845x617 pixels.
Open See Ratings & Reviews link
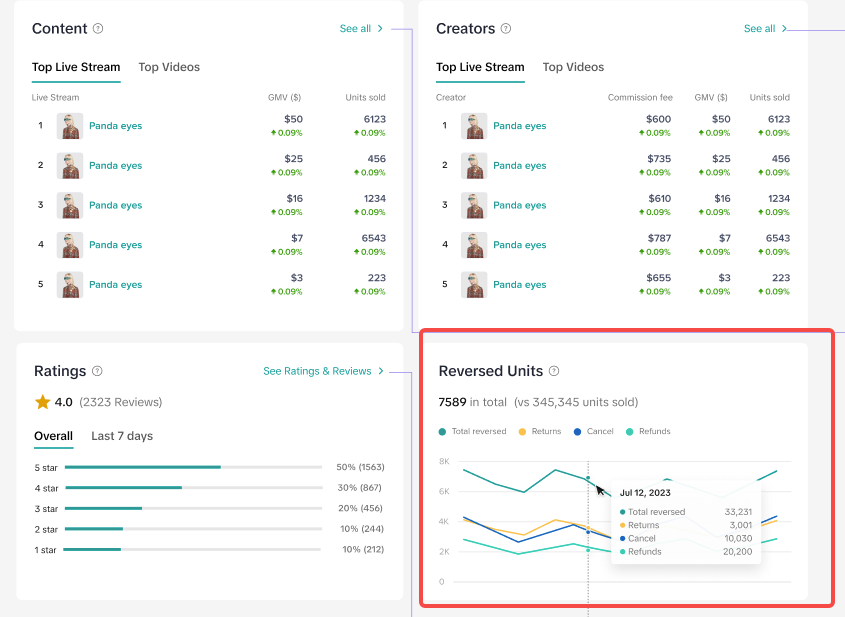323,371
